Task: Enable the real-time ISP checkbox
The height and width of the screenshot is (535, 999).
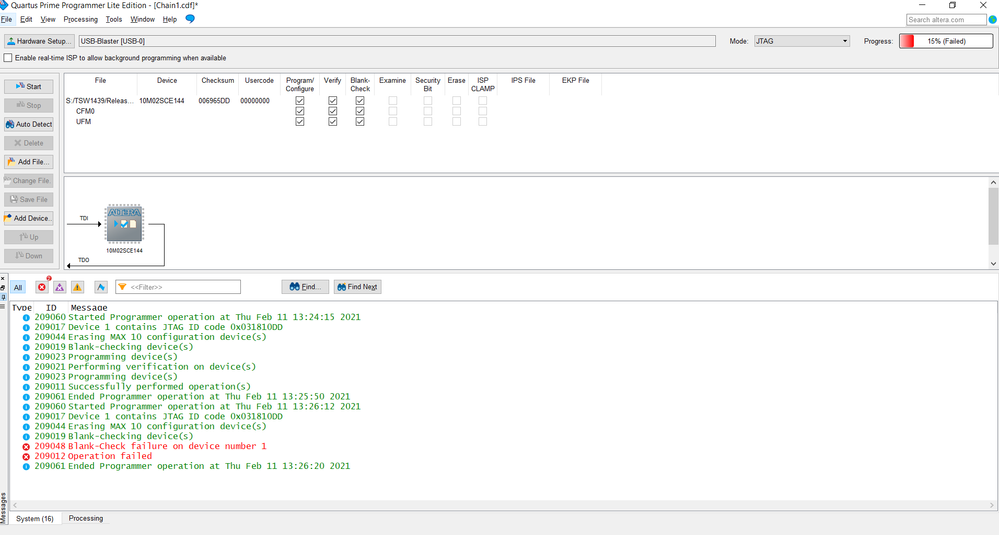Action: click(x=9, y=58)
